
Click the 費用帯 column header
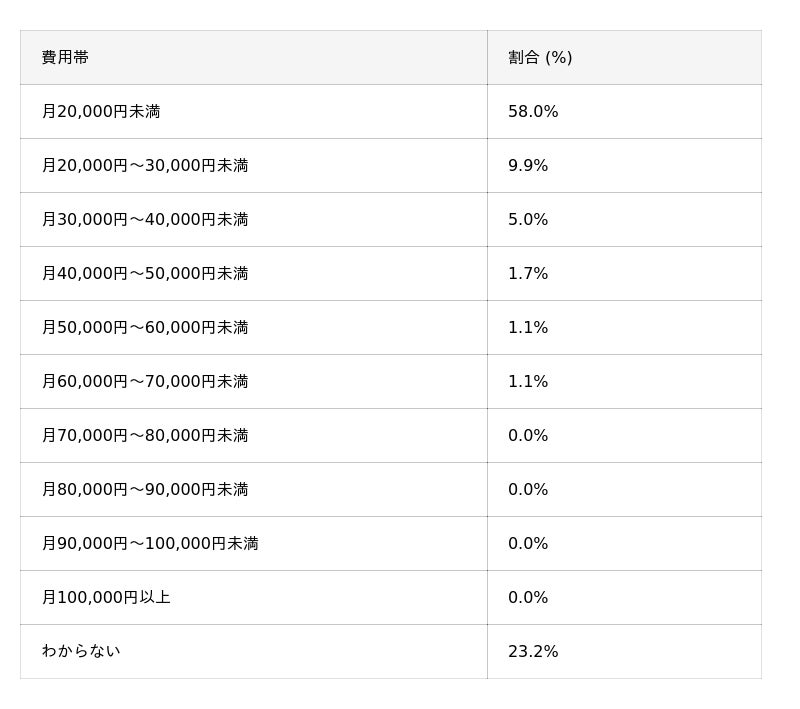tap(65, 58)
